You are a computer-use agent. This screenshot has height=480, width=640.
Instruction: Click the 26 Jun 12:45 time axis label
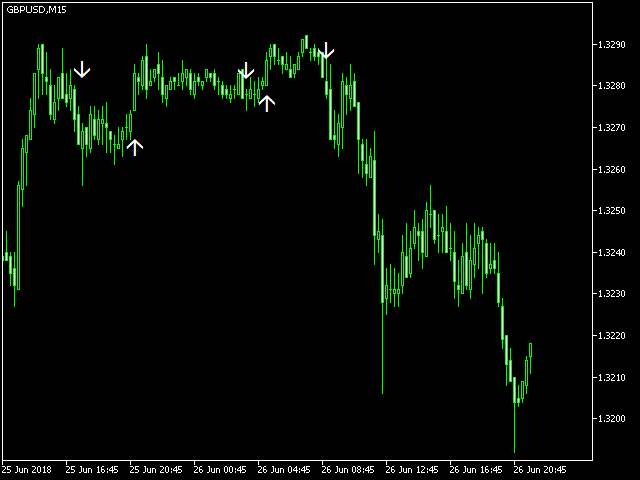pos(412,470)
